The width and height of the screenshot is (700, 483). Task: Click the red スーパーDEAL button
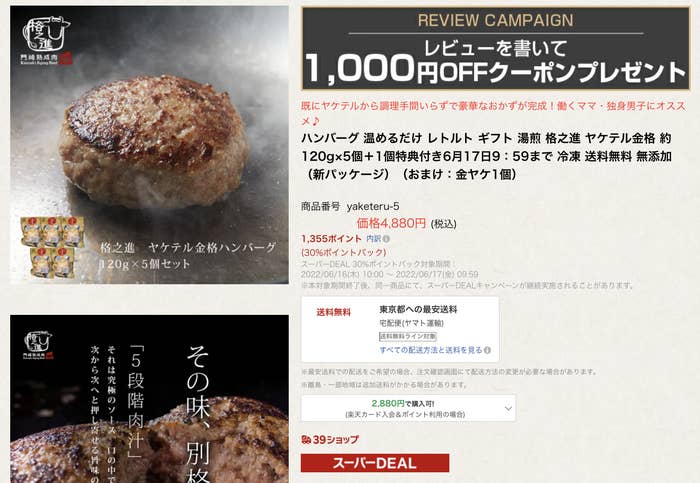point(375,463)
